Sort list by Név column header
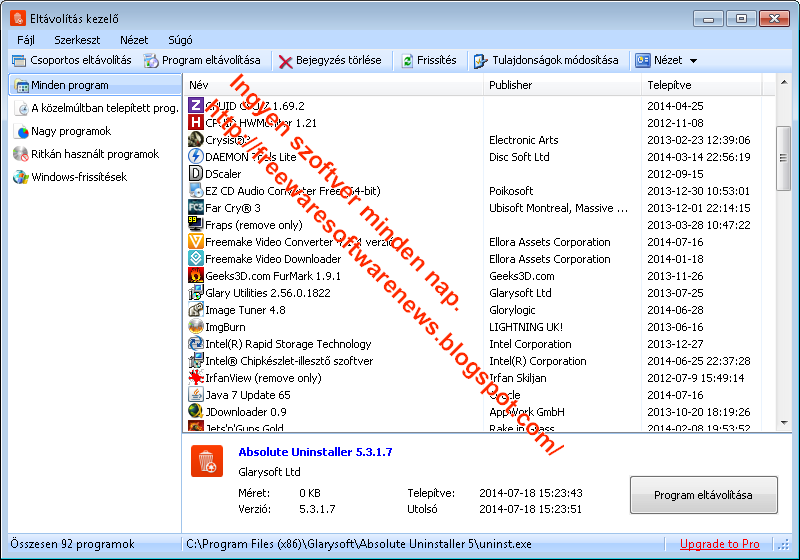 334,85
